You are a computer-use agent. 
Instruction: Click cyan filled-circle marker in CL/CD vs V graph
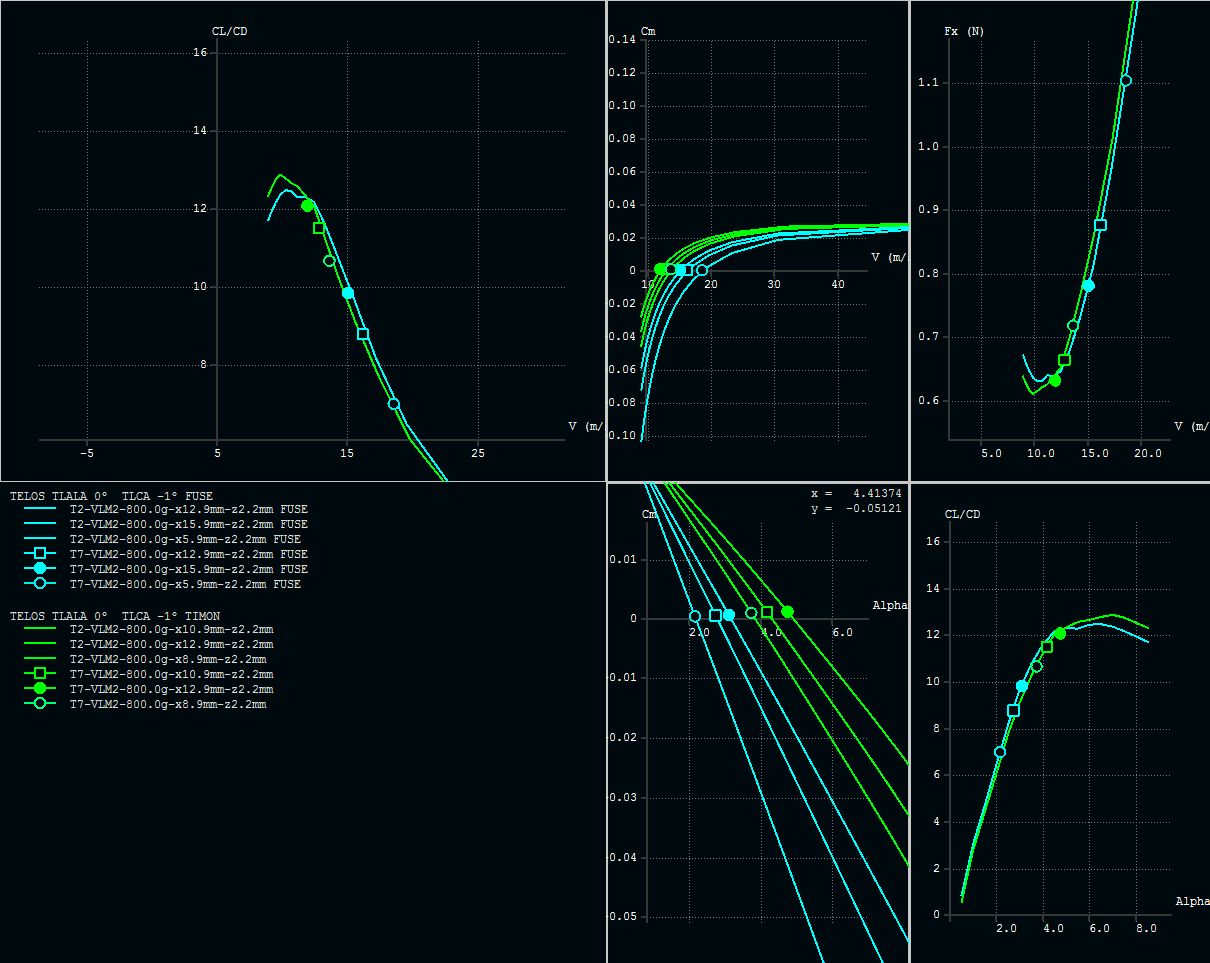pos(348,293)
